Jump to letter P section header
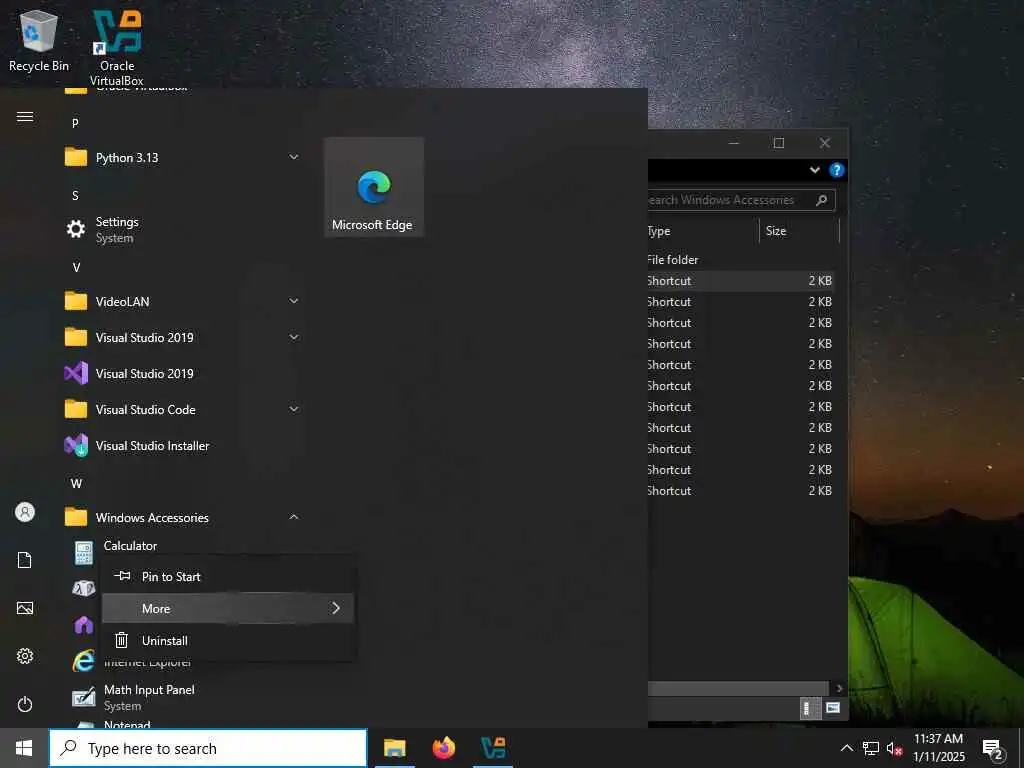 (76, 123)
